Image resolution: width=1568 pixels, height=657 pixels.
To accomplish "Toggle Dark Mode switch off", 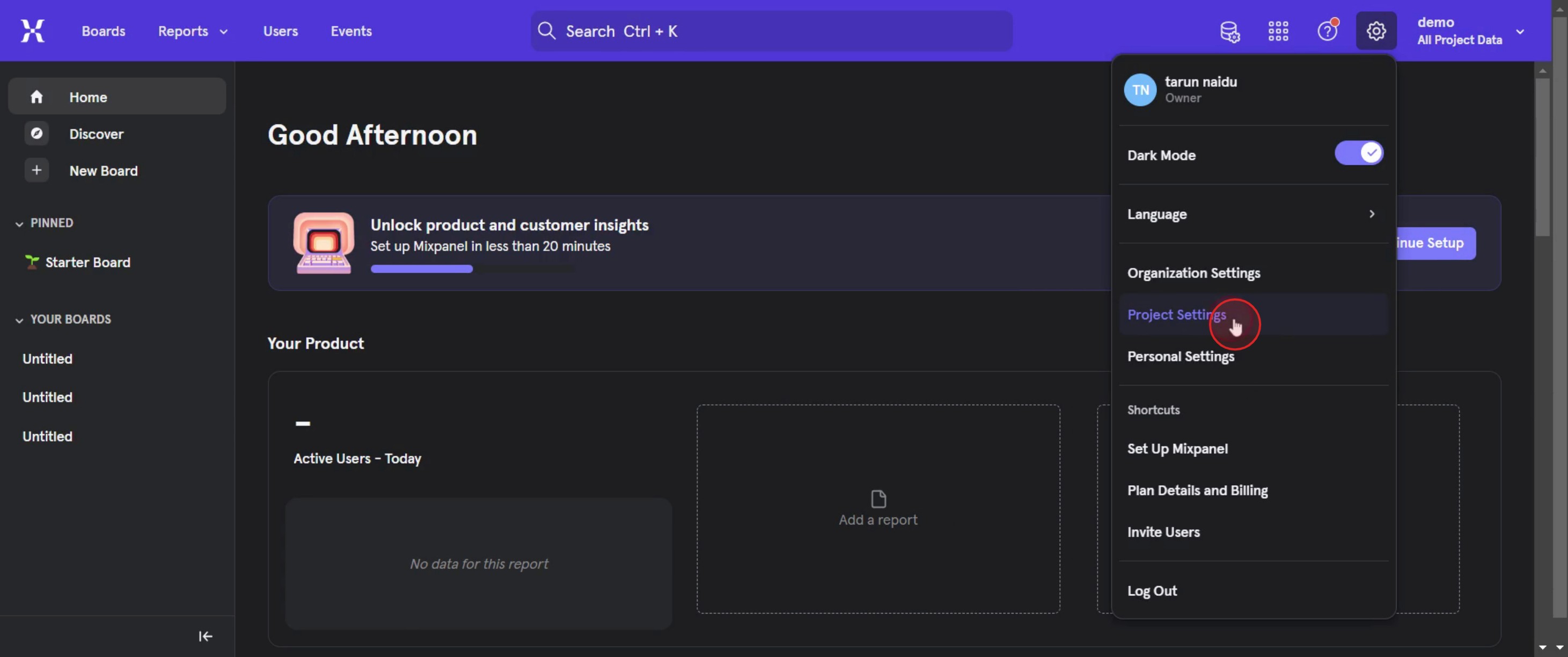I will [x=1358, y=154].
